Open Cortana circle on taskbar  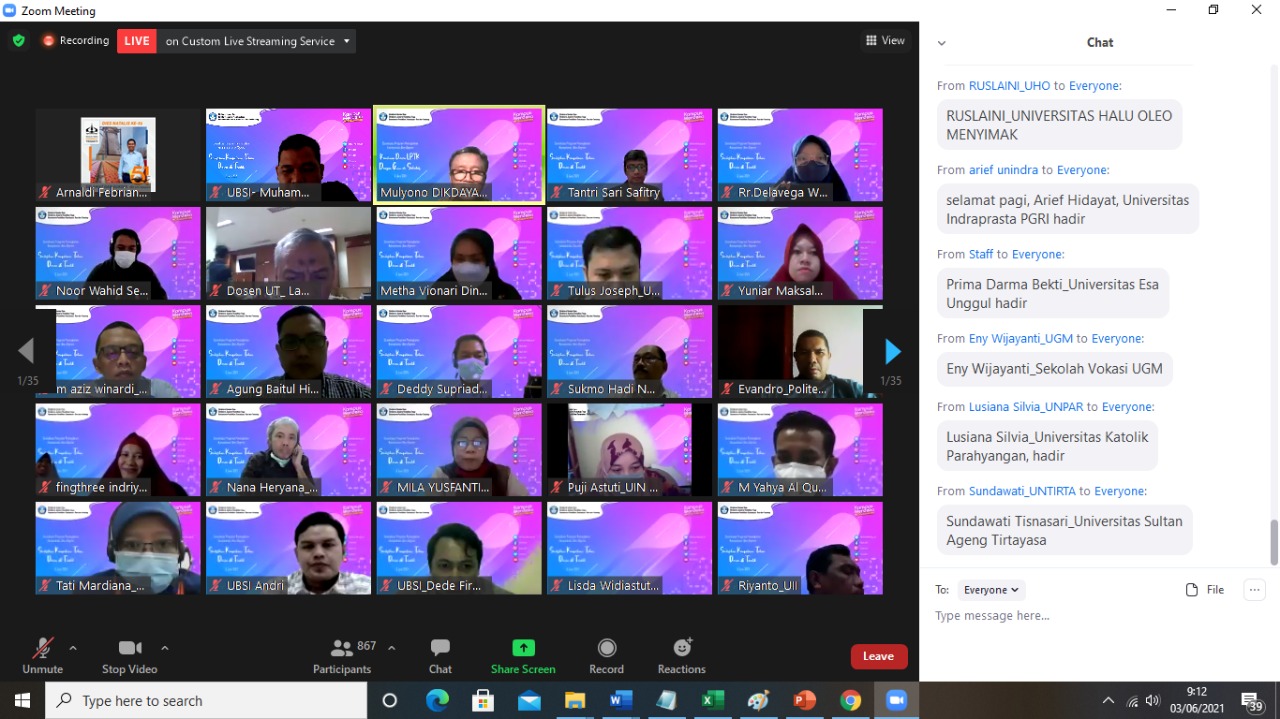click(390, 700)
